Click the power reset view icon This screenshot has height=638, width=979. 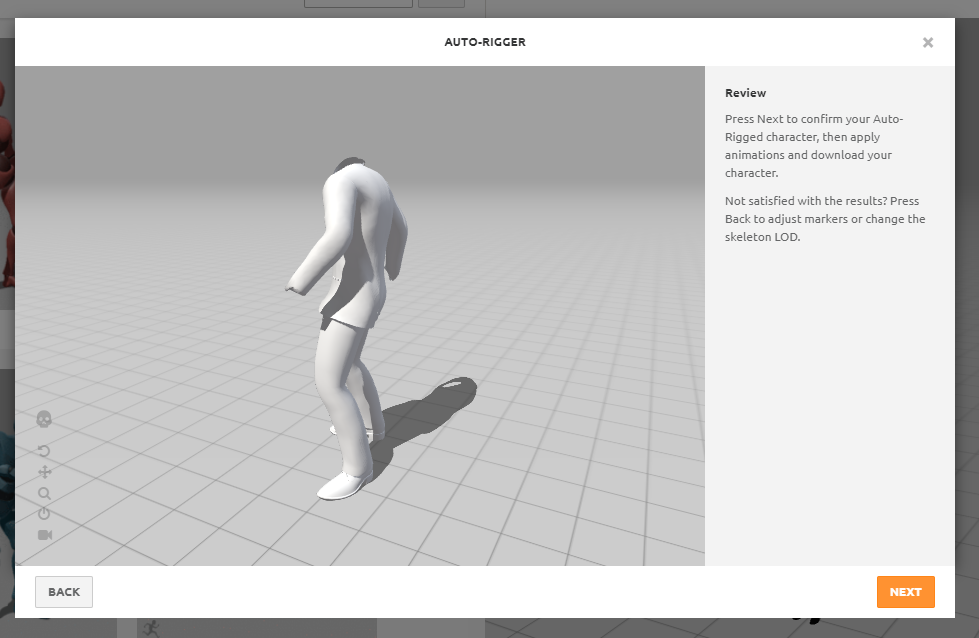coord(44,514)
